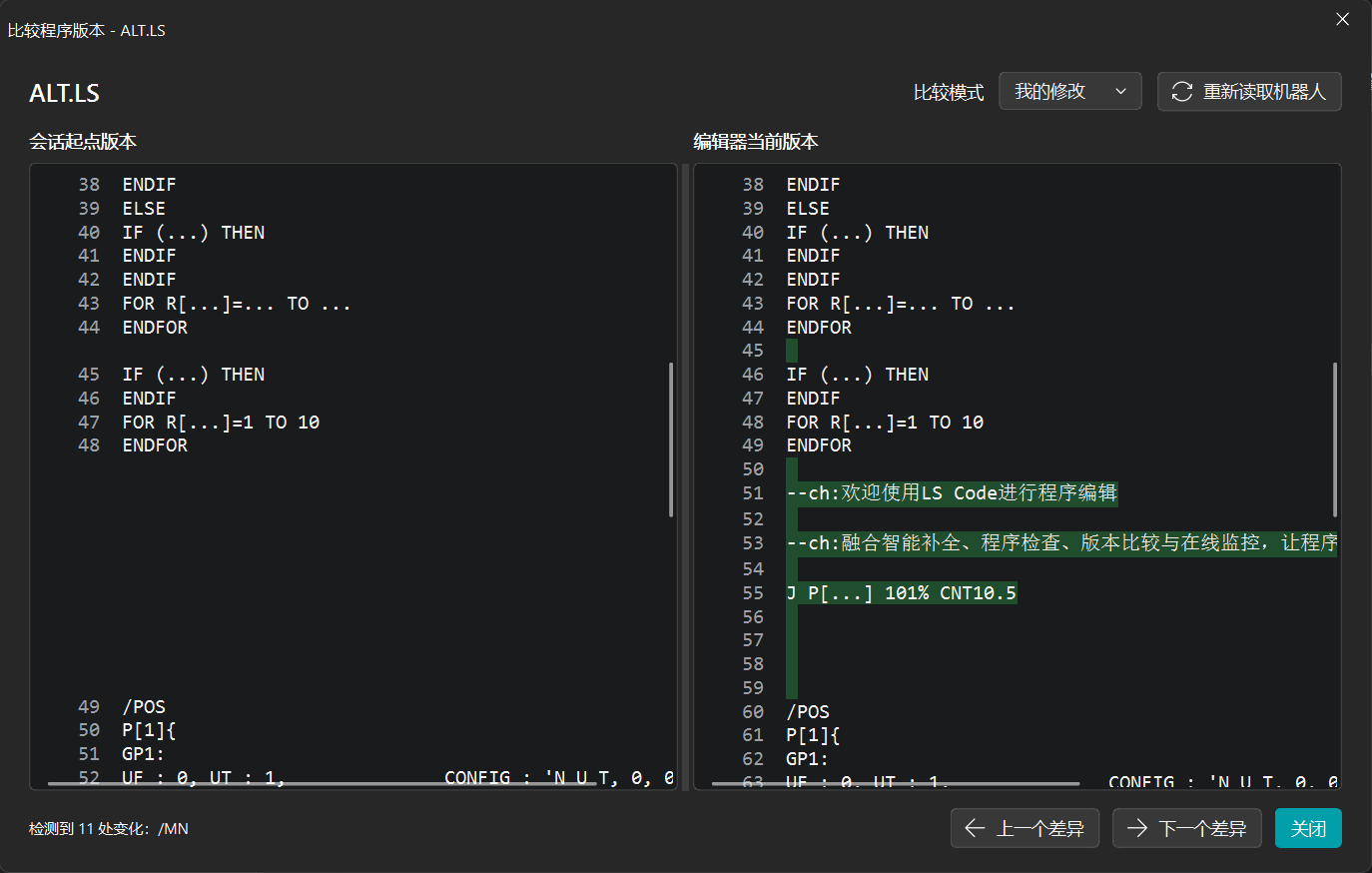Click the line 'J P[...] 101% CNT10.5'
Image resolution: width=1372 pixels, height=873 pixels.
pos(902,593)
